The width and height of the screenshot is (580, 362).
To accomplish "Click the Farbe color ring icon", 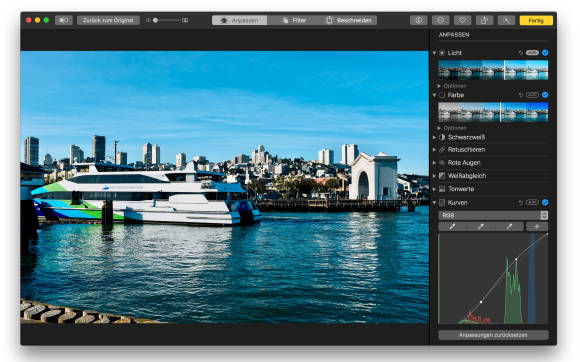I will (442, 95).
